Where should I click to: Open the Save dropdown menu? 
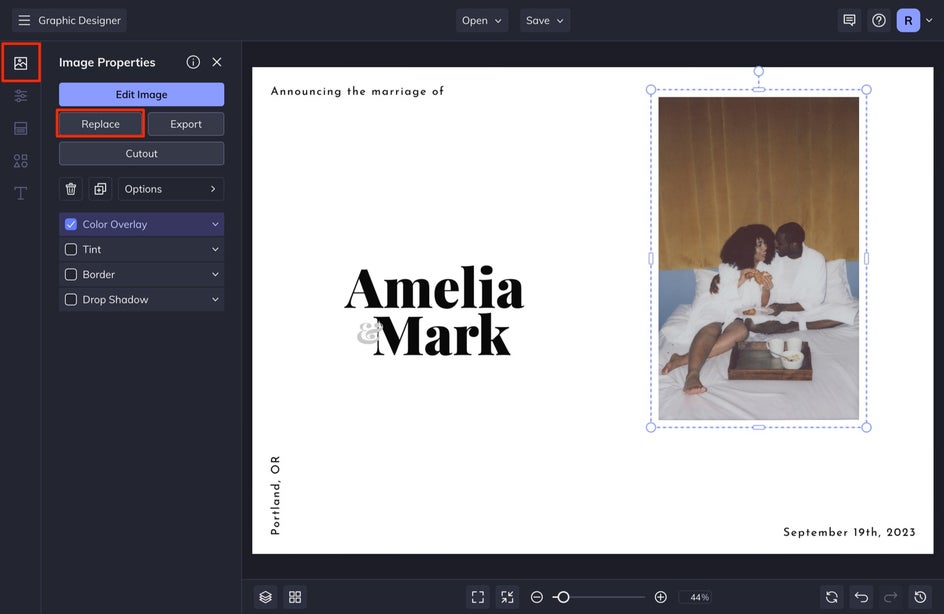[545, 20]
